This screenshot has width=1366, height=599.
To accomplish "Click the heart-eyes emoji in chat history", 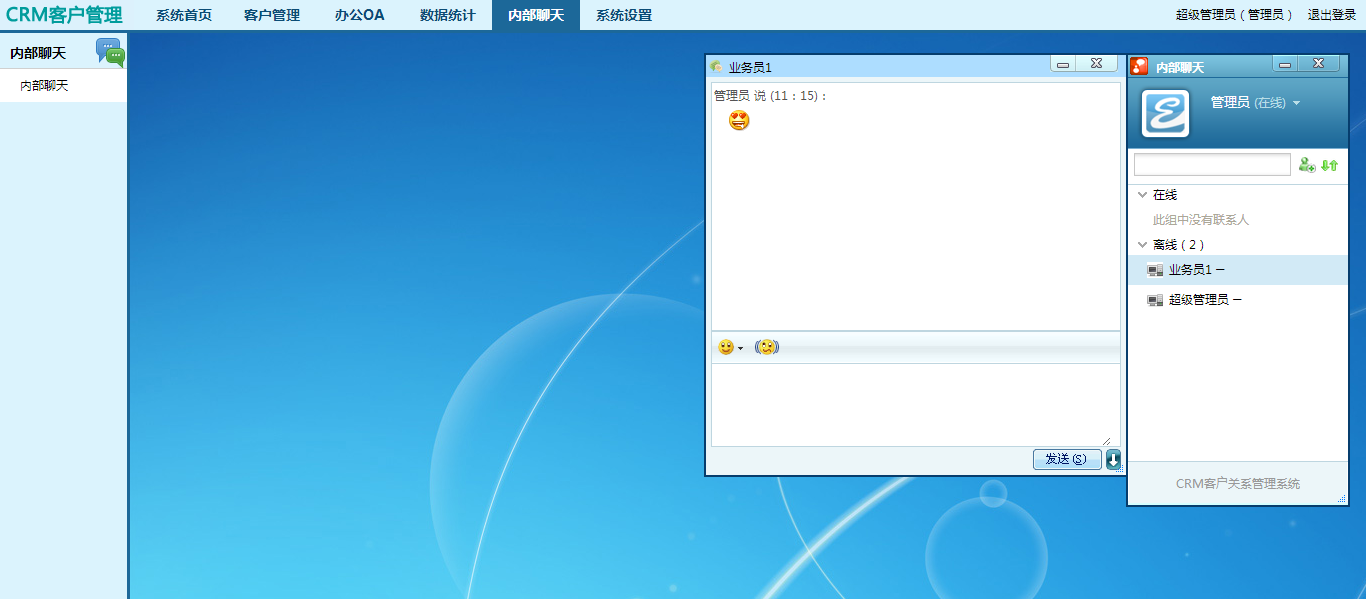I will click(x=739, y=121).
